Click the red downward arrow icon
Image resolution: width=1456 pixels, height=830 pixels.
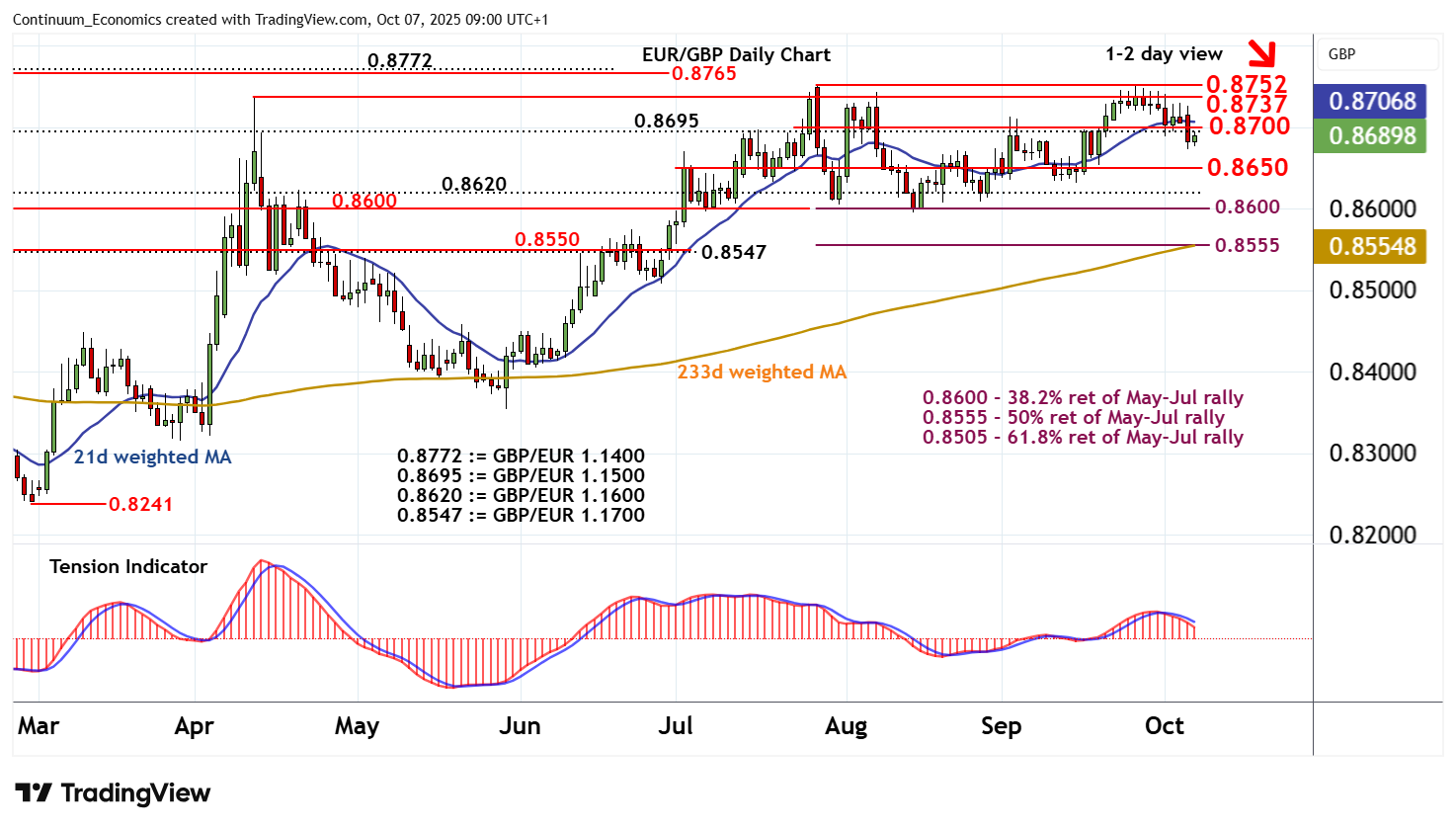coord(1262,53)
